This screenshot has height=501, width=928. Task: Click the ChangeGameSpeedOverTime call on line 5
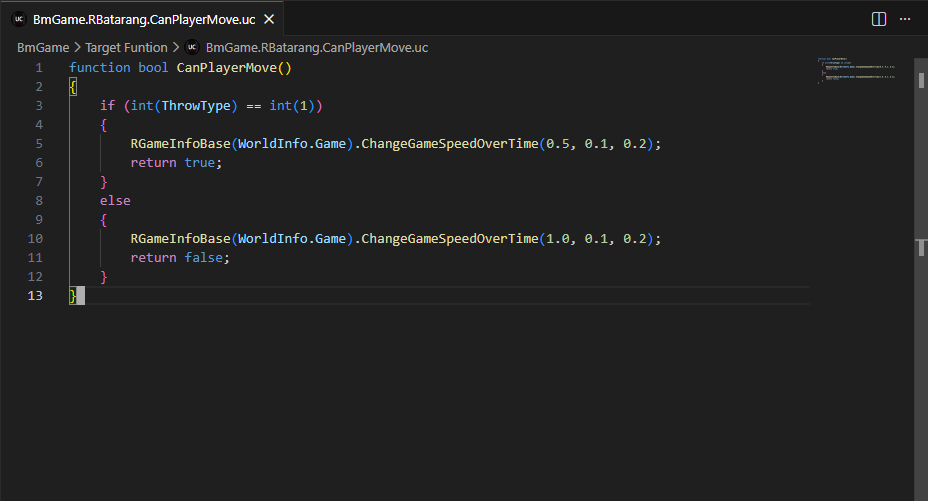(x=450, y=144)
